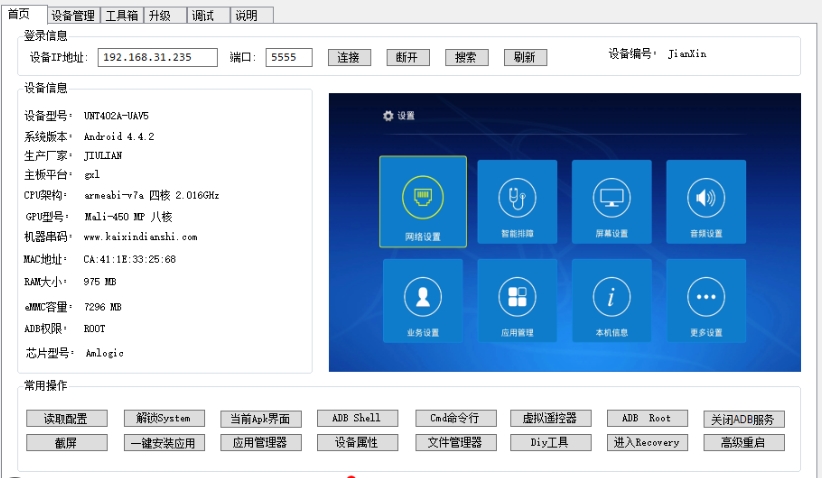Open the 应用管理 grid tile
822x478 pixels.
(517, 301)
